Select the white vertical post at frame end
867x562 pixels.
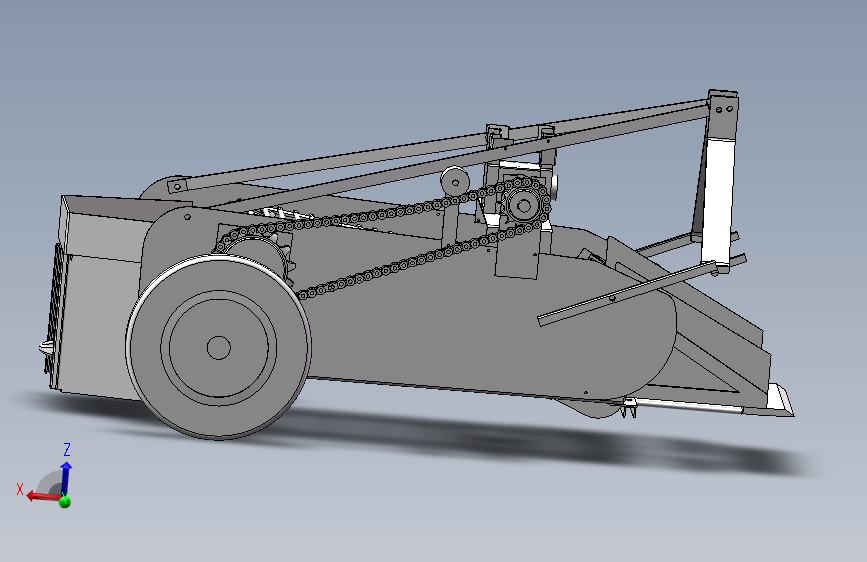[717, 202]
